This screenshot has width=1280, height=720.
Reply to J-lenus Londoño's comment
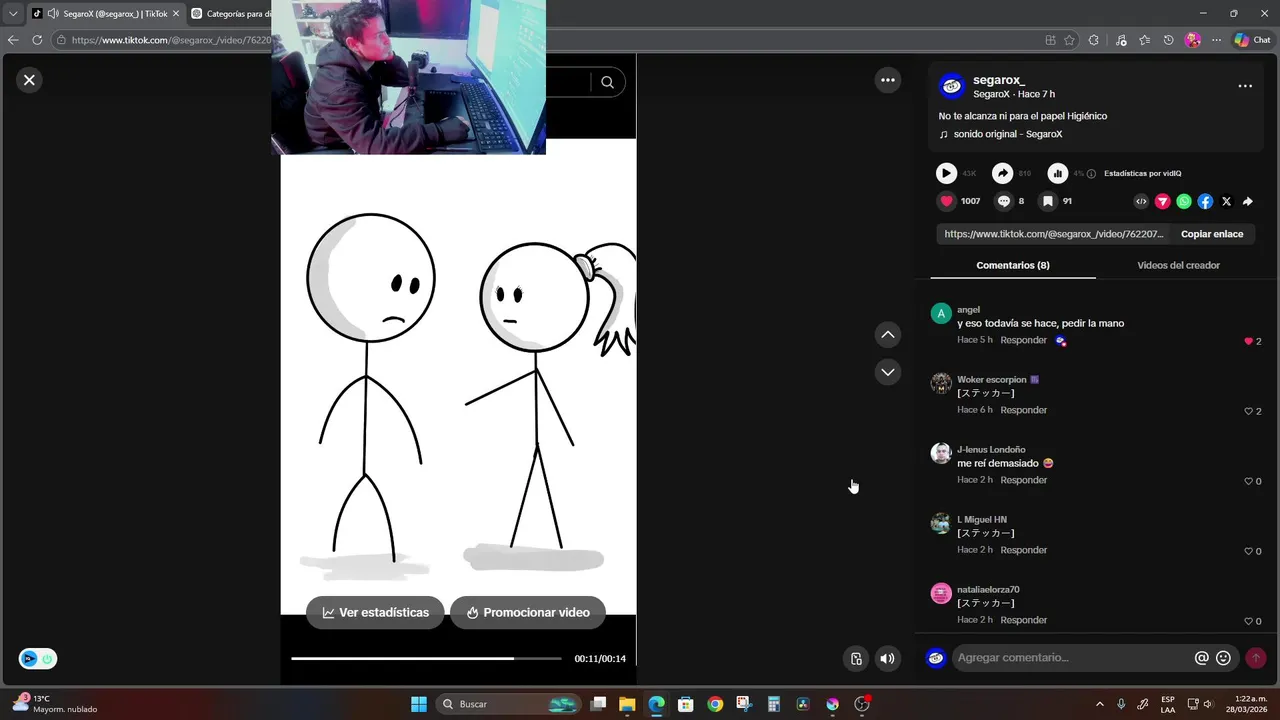point(1023,480)
